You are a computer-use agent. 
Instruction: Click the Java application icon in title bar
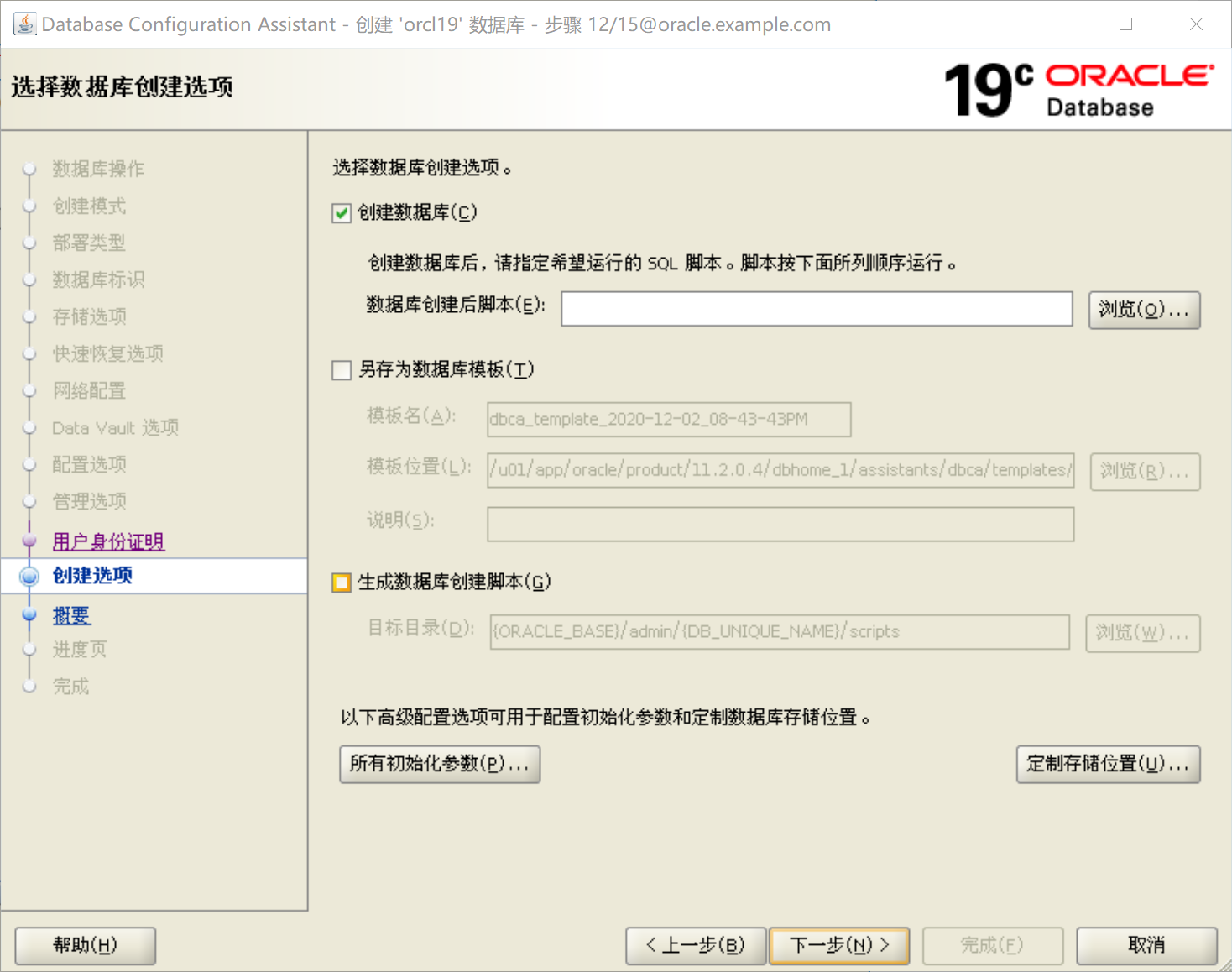pyautogui.click(x=25, y=24)
